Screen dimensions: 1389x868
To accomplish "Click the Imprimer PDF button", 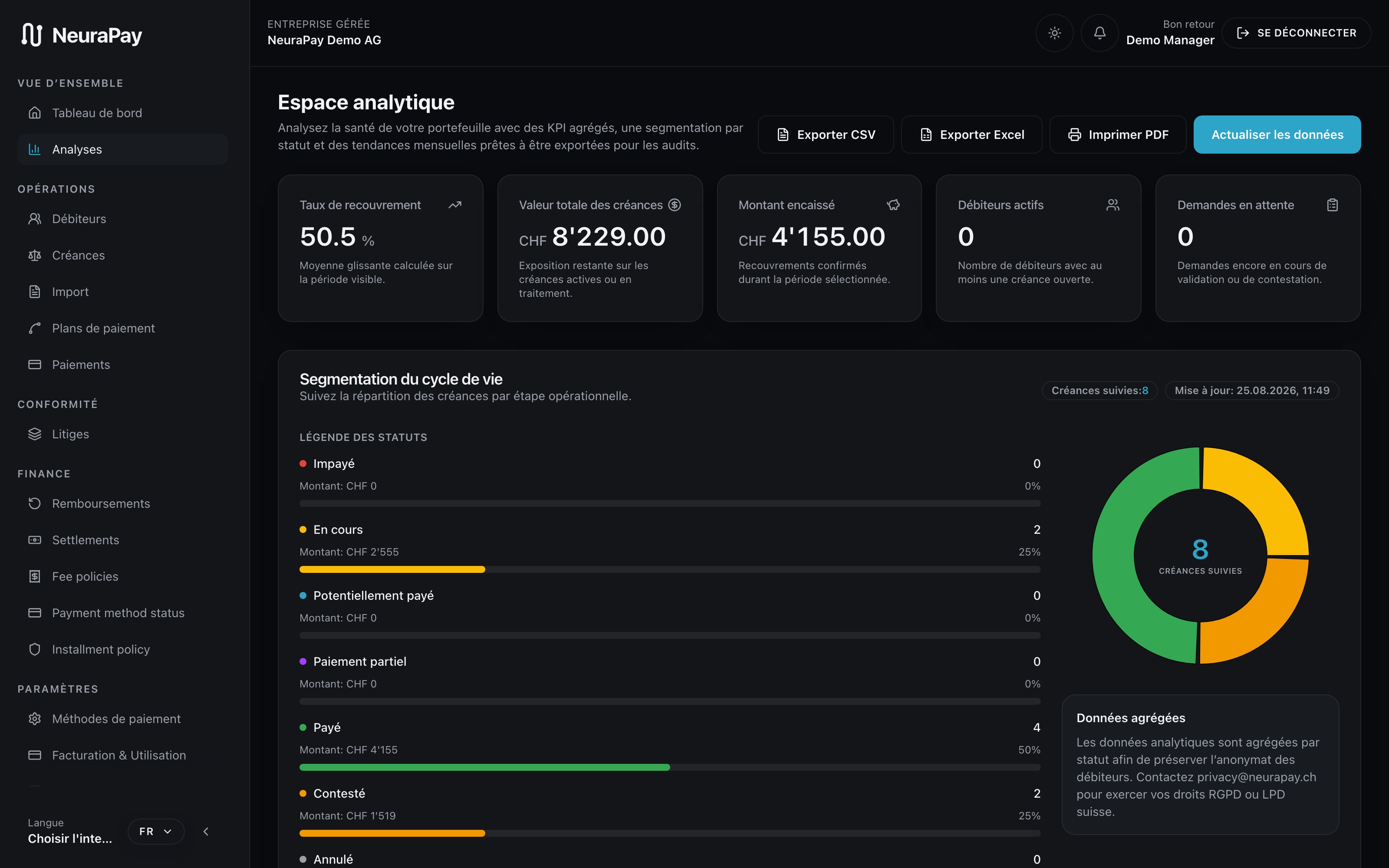I will [1118, 135].
